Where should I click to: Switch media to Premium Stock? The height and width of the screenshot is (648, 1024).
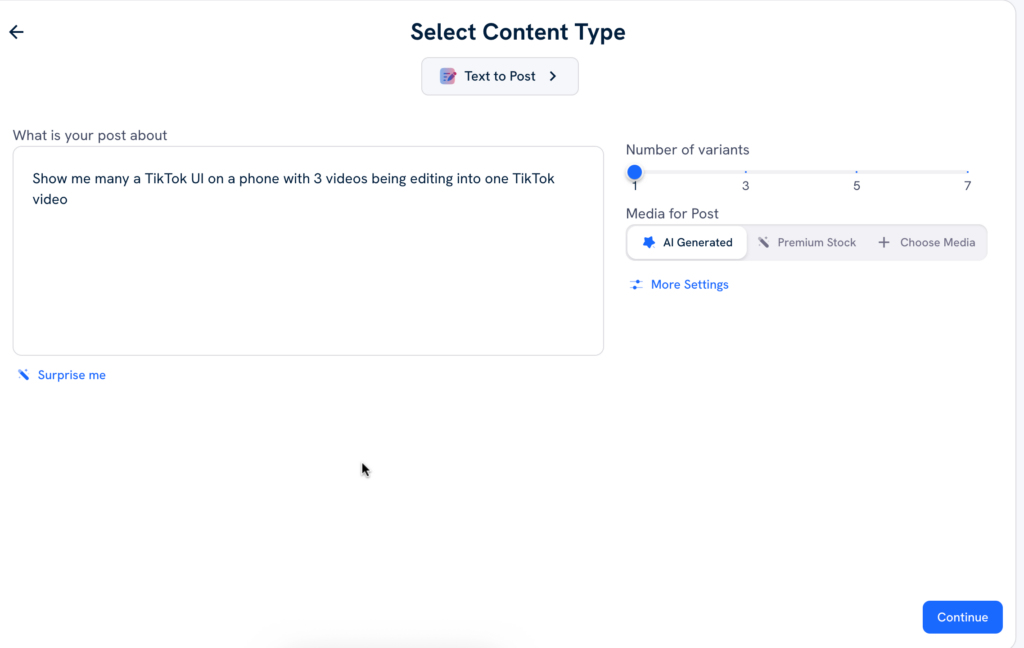pos(807,242)
